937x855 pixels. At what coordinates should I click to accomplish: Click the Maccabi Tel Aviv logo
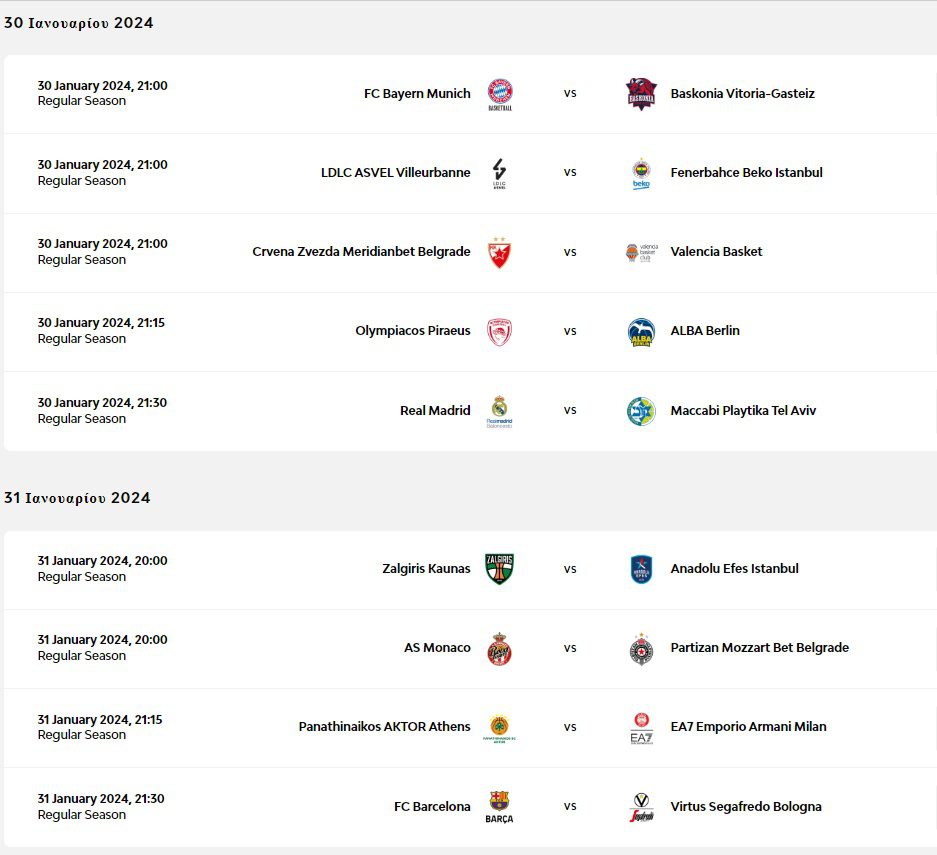pos(641,410)
